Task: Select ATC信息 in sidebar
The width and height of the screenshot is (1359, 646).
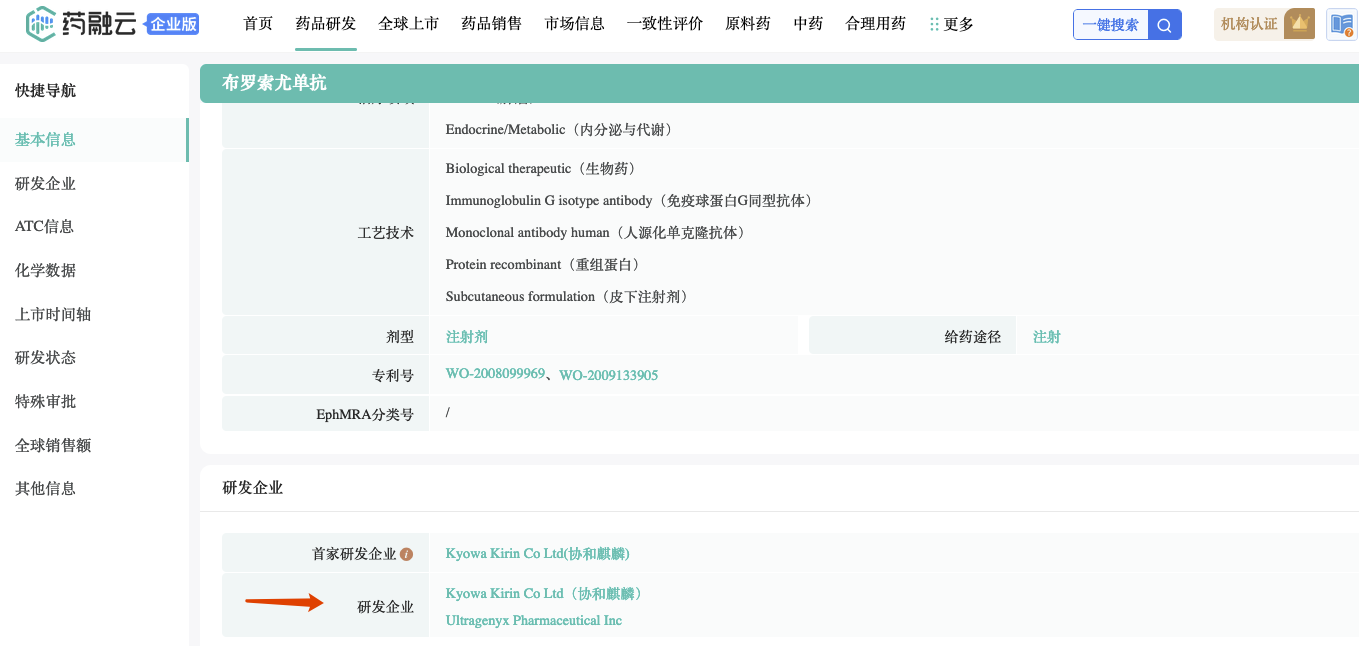Action: point(44,227)
